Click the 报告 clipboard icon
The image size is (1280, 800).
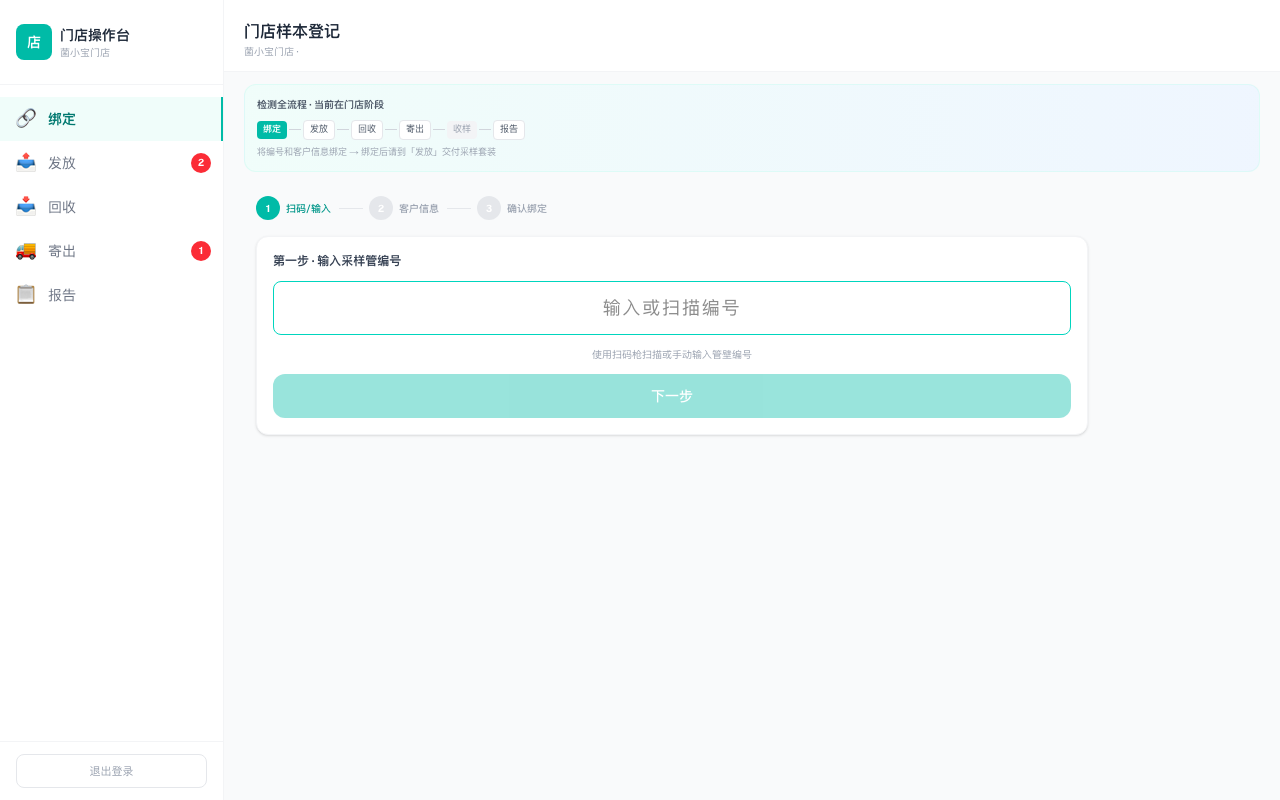tap(26, 295)
